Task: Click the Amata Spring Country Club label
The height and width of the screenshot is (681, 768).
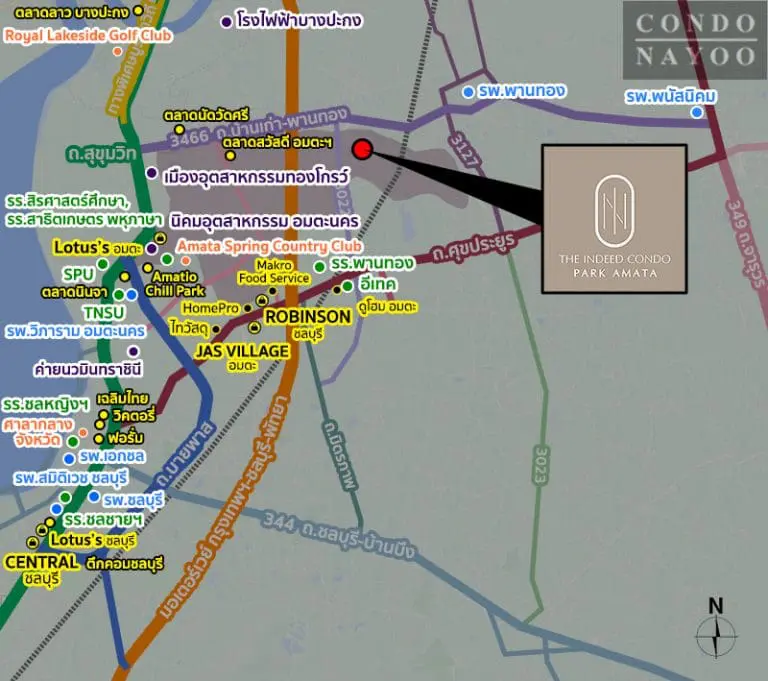Action: pos(269,246)
